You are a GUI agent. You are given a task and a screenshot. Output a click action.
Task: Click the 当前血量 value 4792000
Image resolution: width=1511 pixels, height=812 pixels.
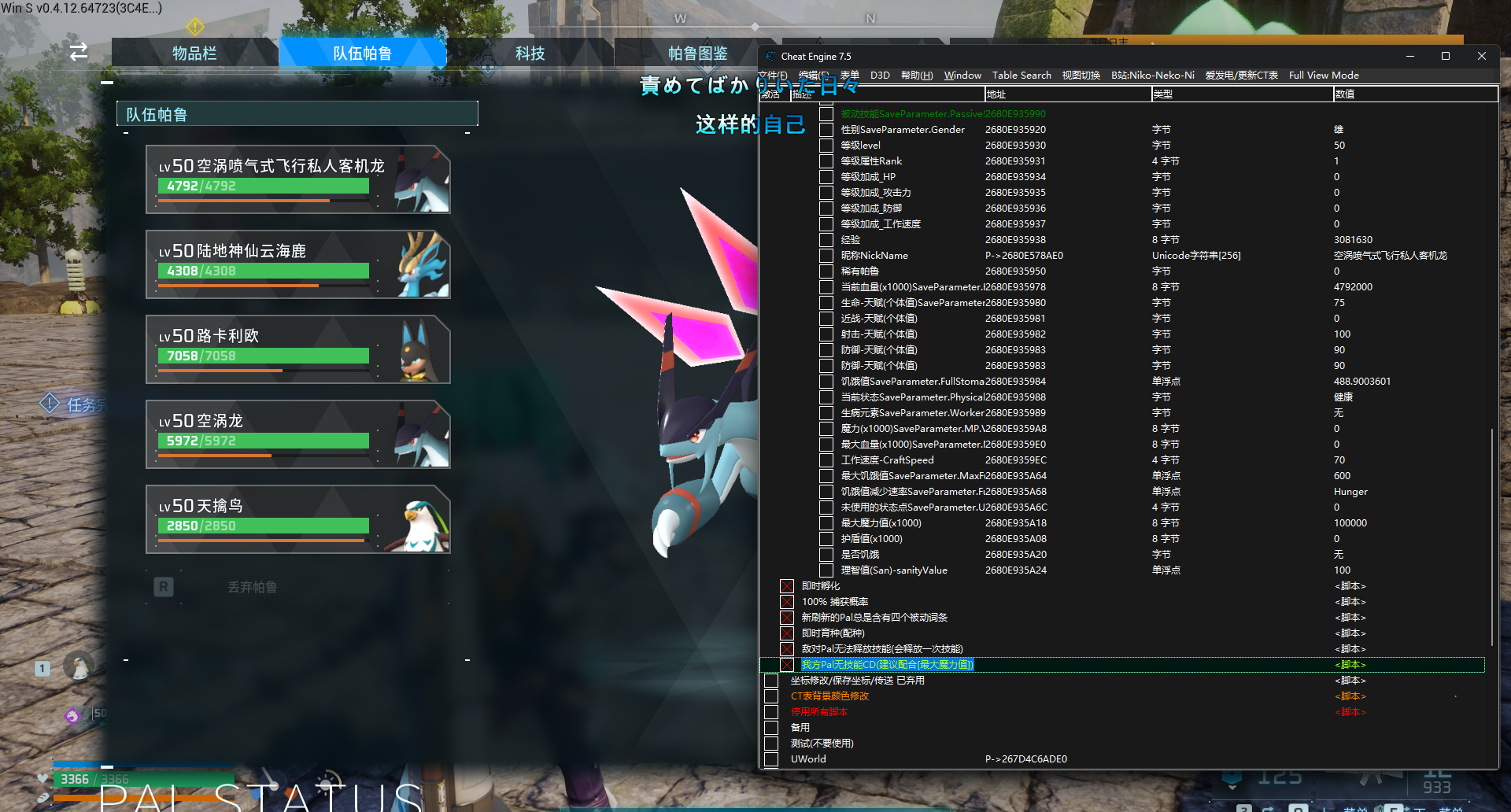[x=1353, y=287]
